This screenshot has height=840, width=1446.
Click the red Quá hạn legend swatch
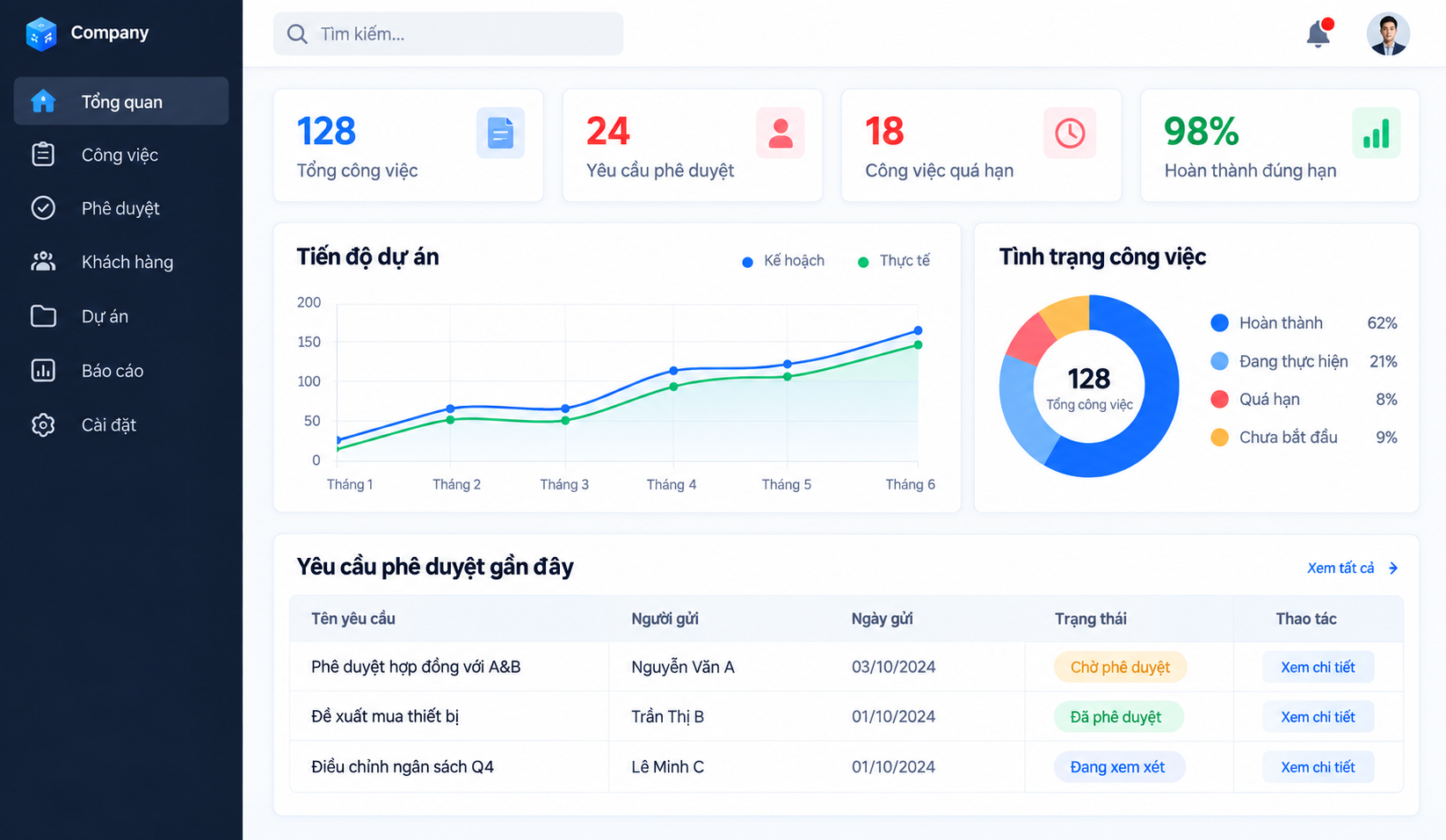click(1219, 400)
